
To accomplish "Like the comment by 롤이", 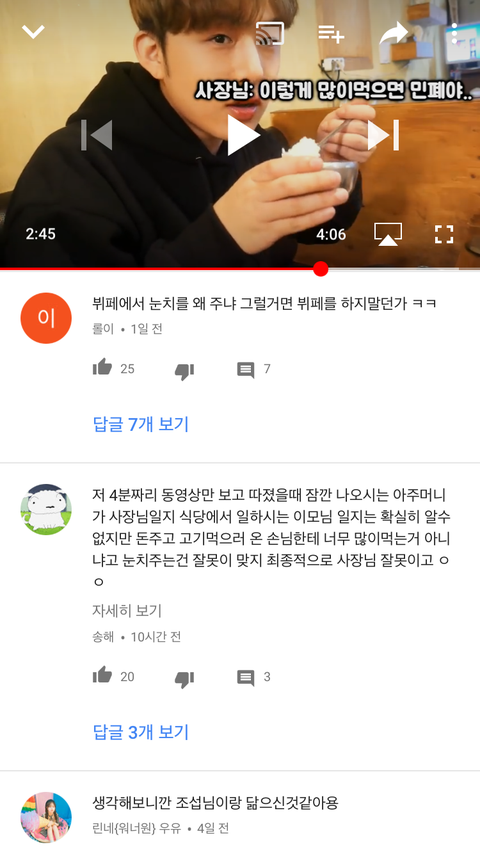I will pos(102,368).
